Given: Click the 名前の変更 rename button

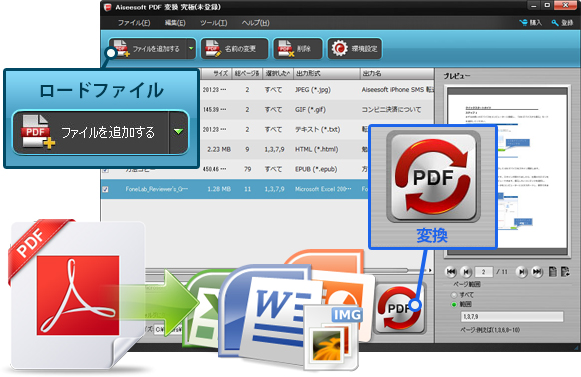Looking at the screenshot, I should [234, 49].
